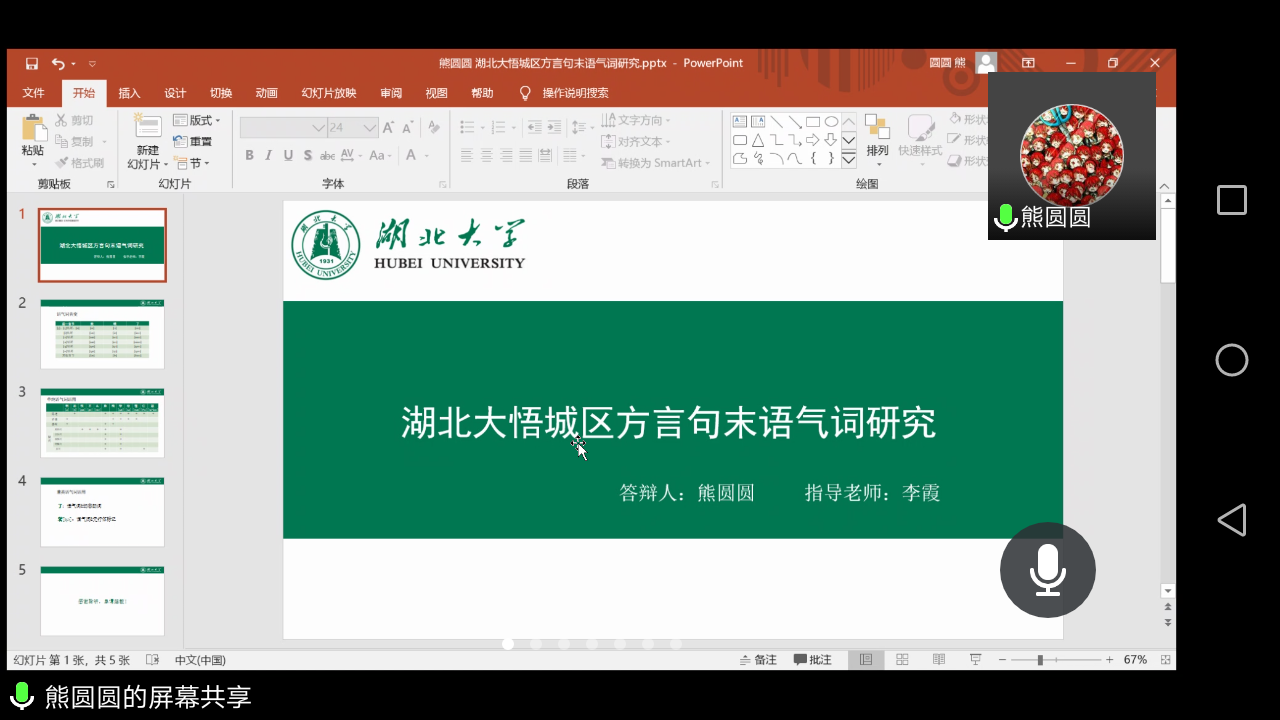Open the font size dropdown
Screen dimensions: 1280x720
369,128
